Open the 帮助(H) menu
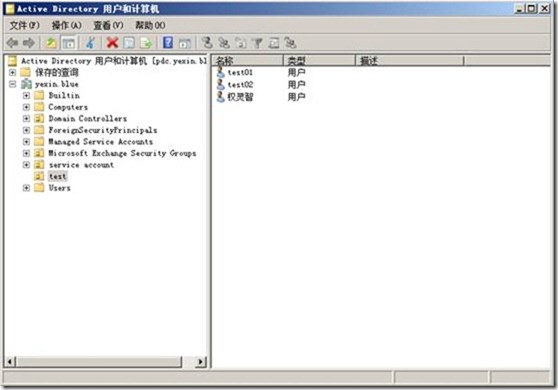 (x=150, y=25)
